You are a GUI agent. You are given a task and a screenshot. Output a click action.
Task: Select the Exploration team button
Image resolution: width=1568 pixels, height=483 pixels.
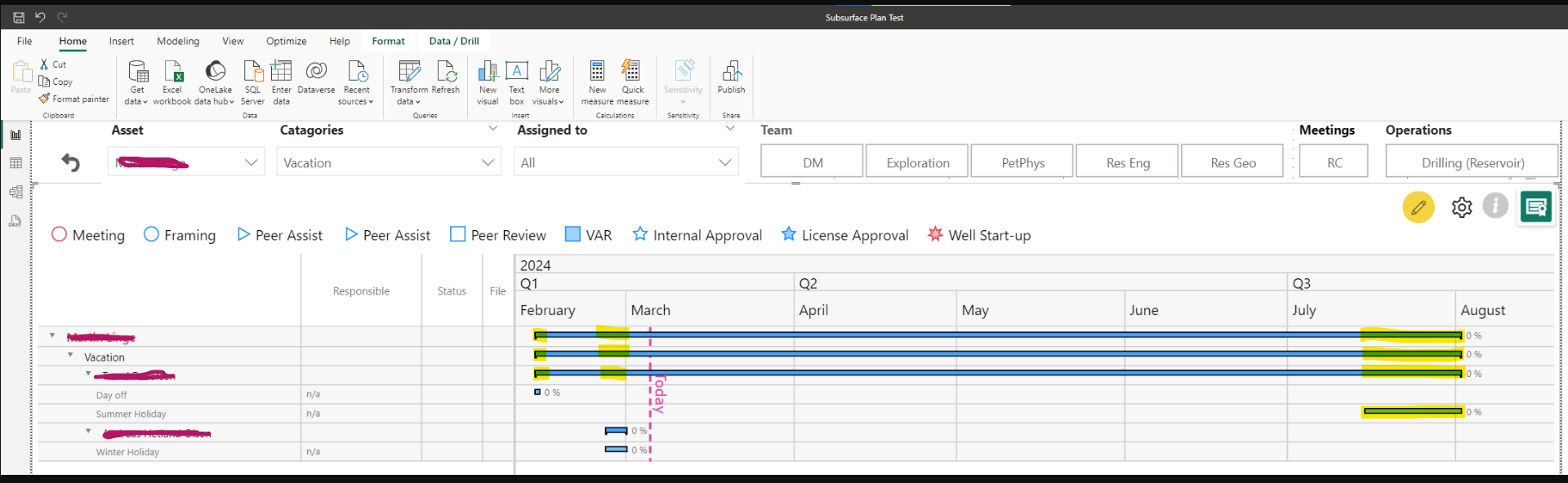[x=917, y=162]
